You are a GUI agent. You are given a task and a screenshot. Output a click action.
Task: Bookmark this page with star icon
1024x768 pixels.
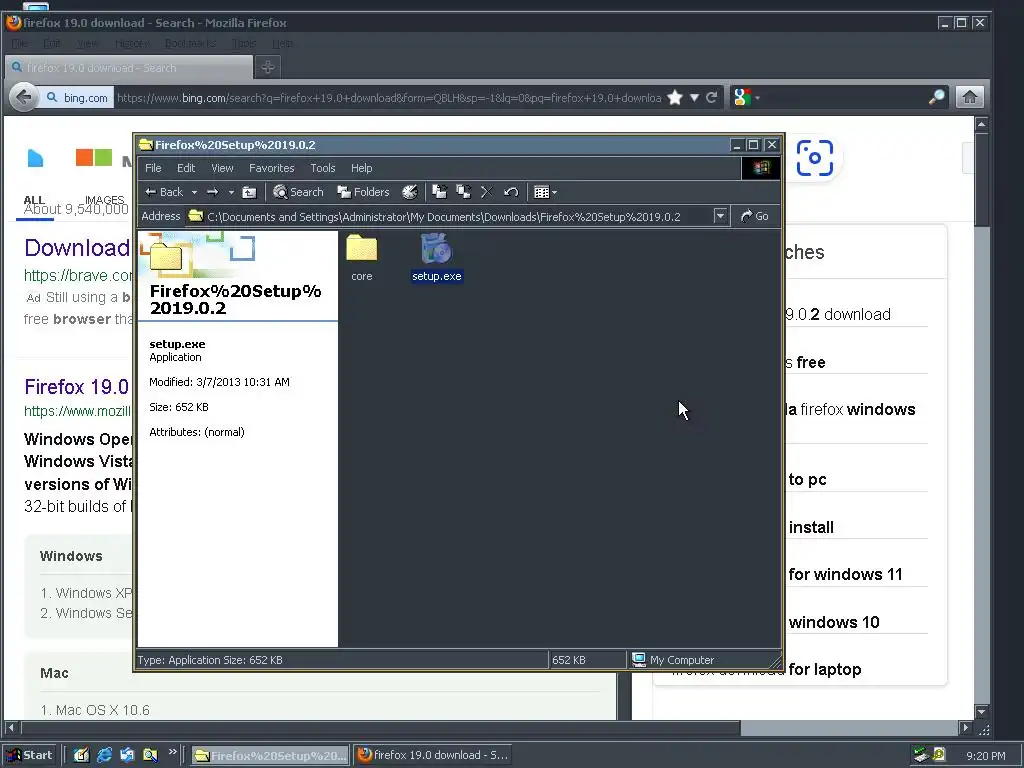[675, 98]
